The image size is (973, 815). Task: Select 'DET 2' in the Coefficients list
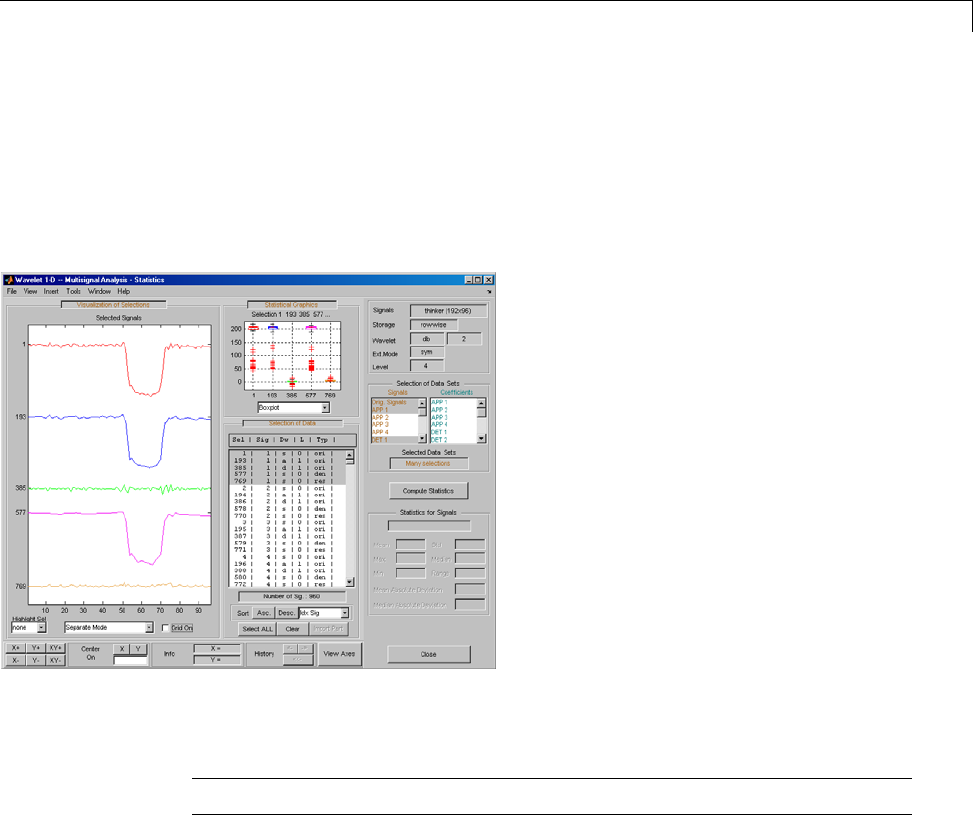[454, 439]
